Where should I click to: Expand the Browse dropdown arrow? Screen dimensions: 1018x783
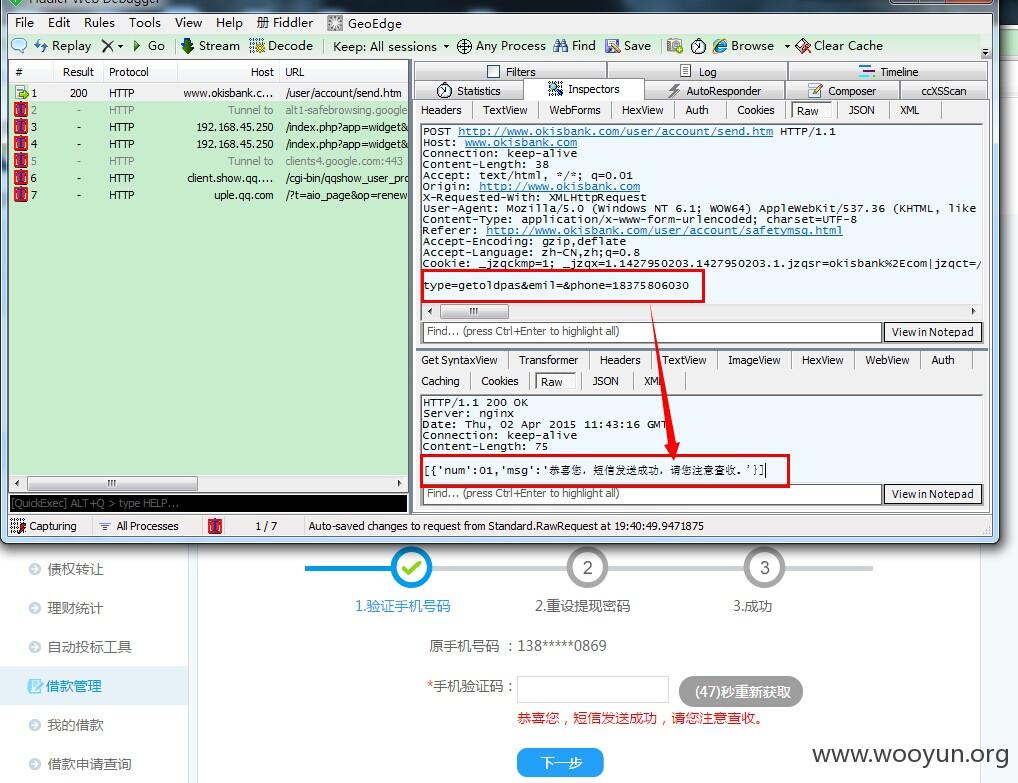click(787, 46)
